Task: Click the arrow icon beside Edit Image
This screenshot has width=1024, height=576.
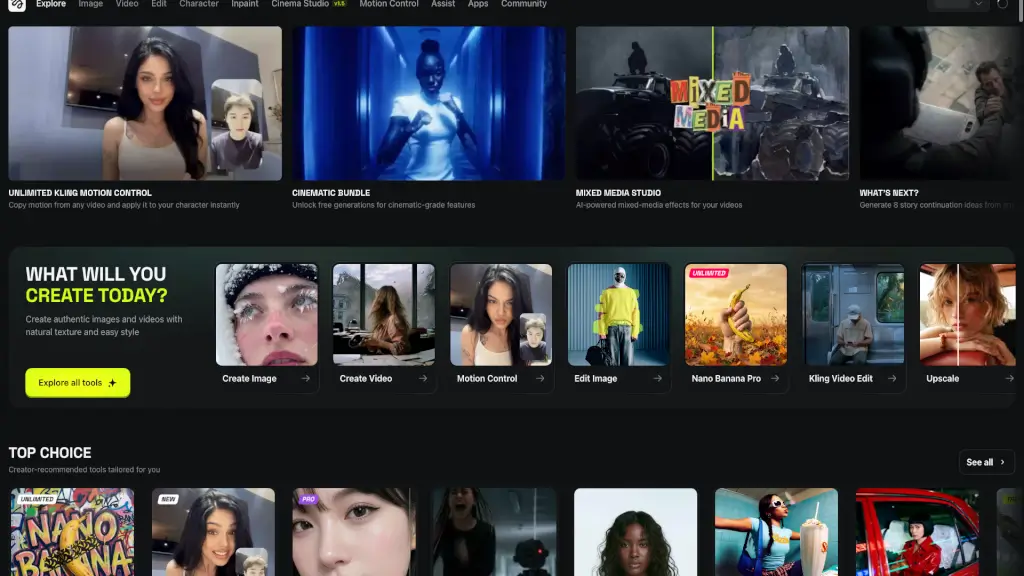Action: click(x=657, y=379)
